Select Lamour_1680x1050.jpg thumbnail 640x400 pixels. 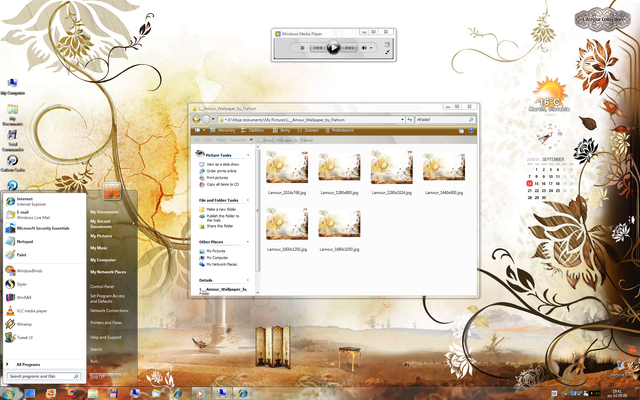339,223
